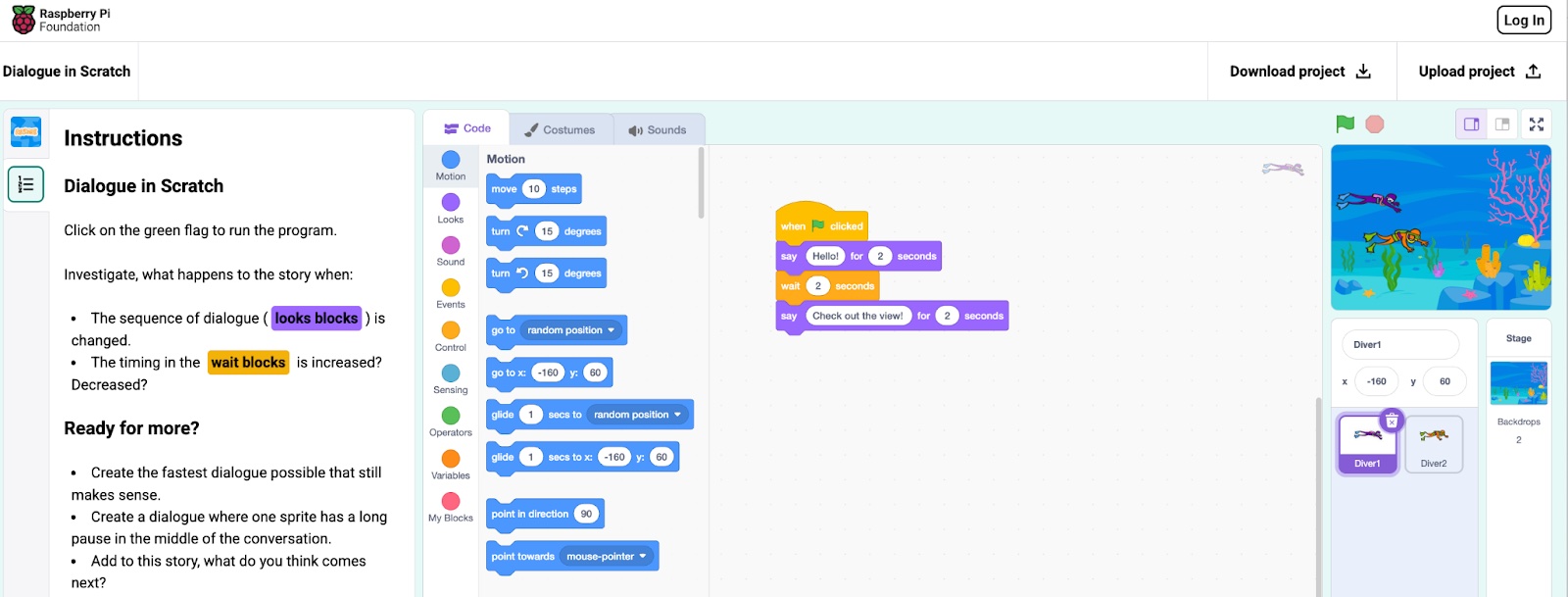Select the Sound blocks category
Screen dimensions: 1568x597
click(x=451, y=251)
